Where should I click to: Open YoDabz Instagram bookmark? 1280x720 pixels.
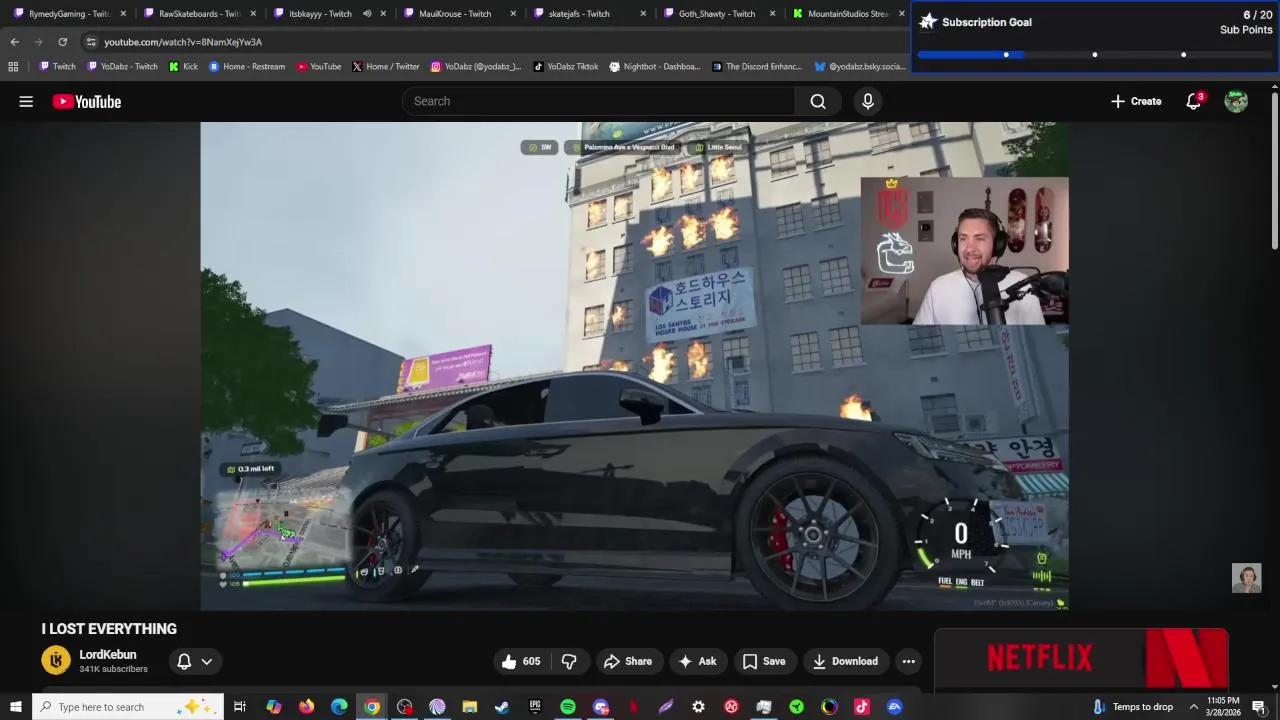[476, 67]
